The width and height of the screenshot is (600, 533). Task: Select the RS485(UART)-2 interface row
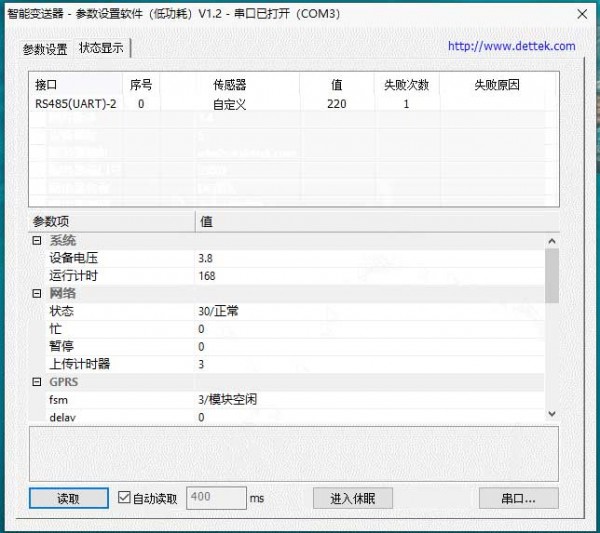point(75,104)
